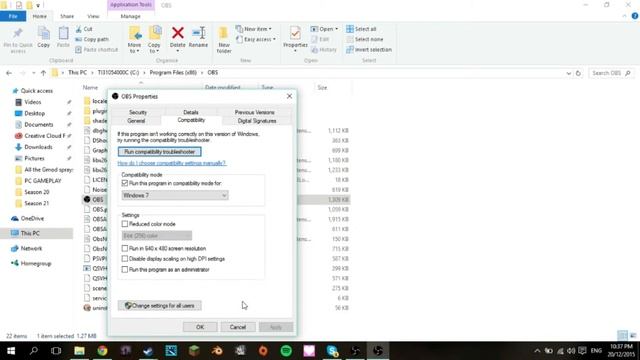
Task: Open the Manage ribbon tab
Action: [x=130, y=16]
